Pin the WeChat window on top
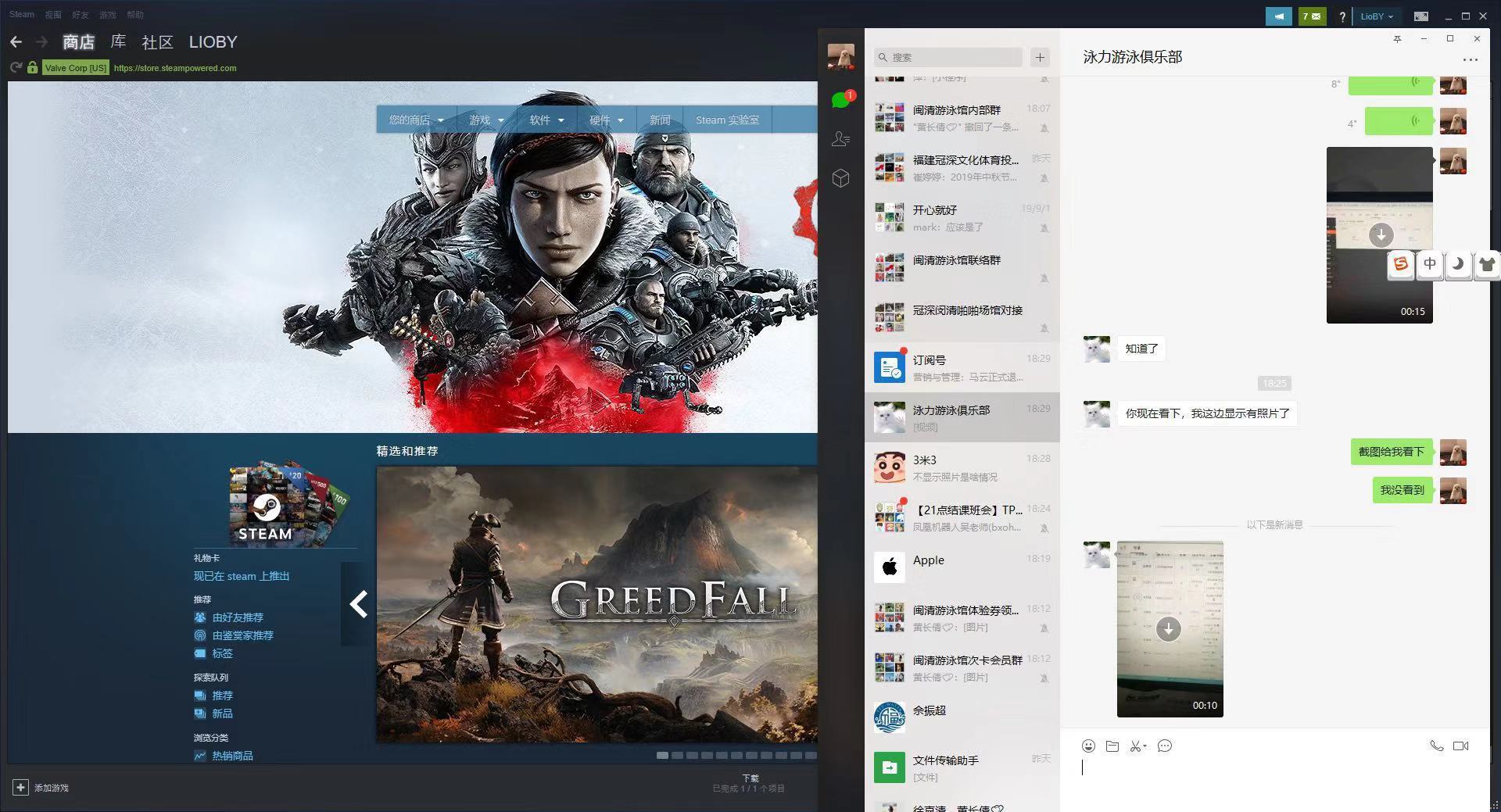The width and height of the screenshot is (1501, 812). pyautogui.click(x=1397, y=39)
